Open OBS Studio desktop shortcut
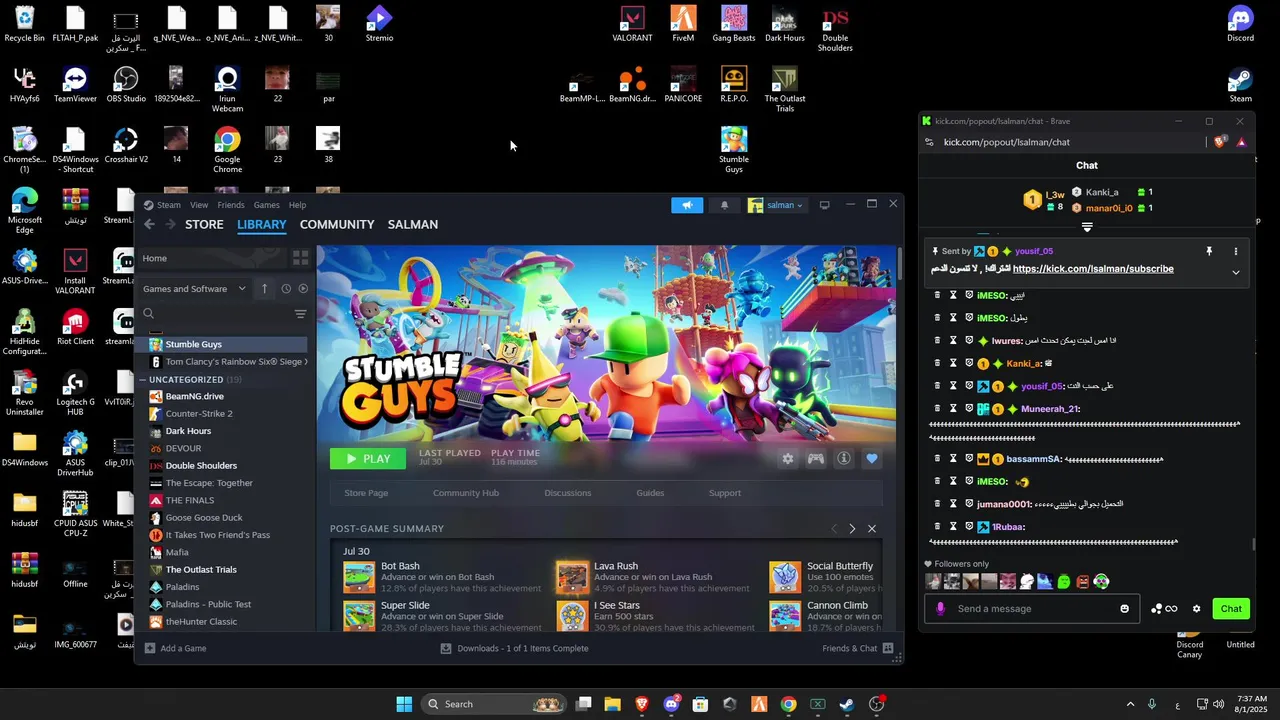This screenshot has width=1280, height=720. point(126,84)
